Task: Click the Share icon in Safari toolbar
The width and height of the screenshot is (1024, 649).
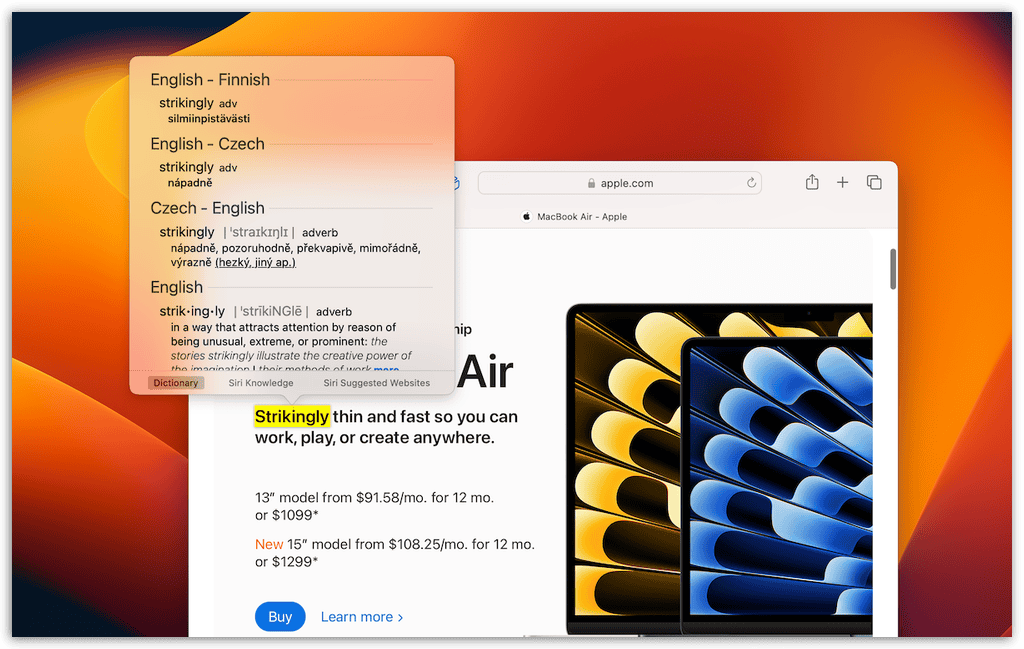Action: coord(812,182)
